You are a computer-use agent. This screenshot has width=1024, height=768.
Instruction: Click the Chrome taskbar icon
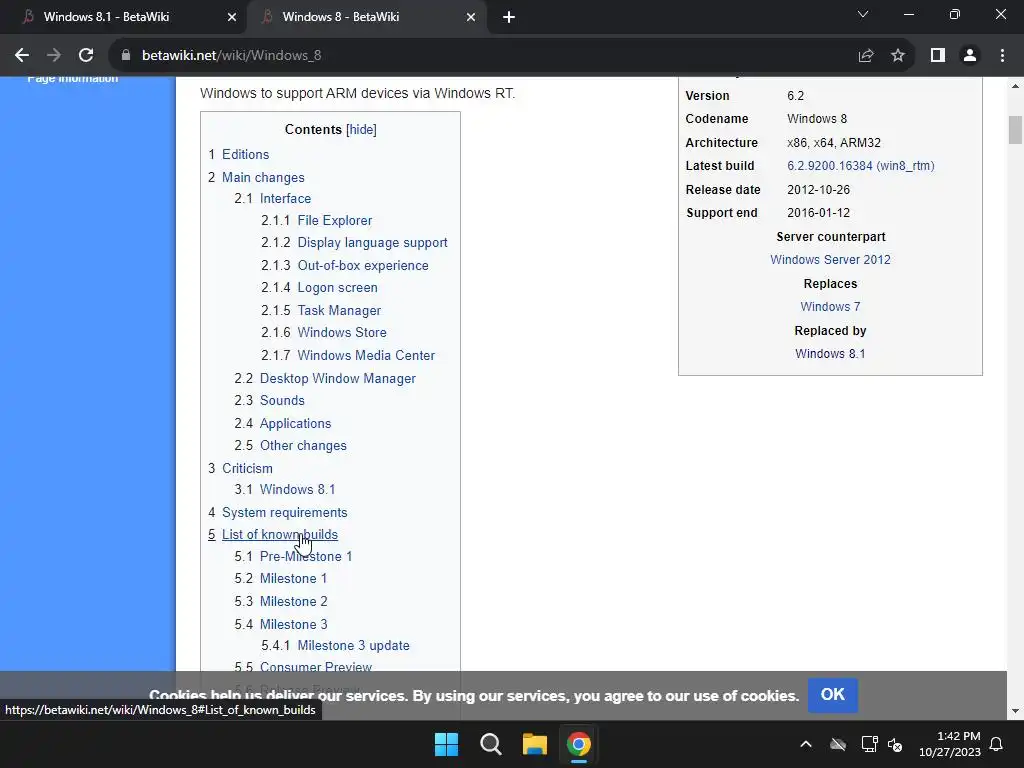point(579,744)
